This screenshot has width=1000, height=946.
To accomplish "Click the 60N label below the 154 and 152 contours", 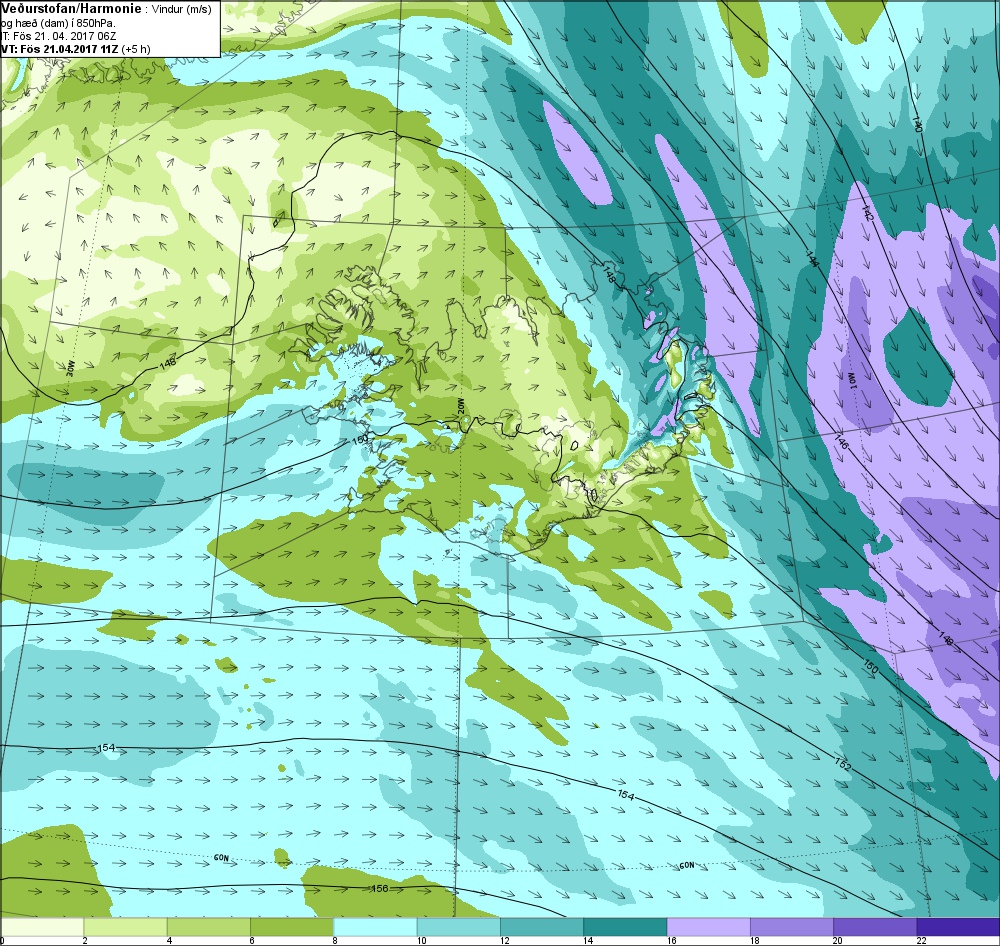I will click(686, 866).
